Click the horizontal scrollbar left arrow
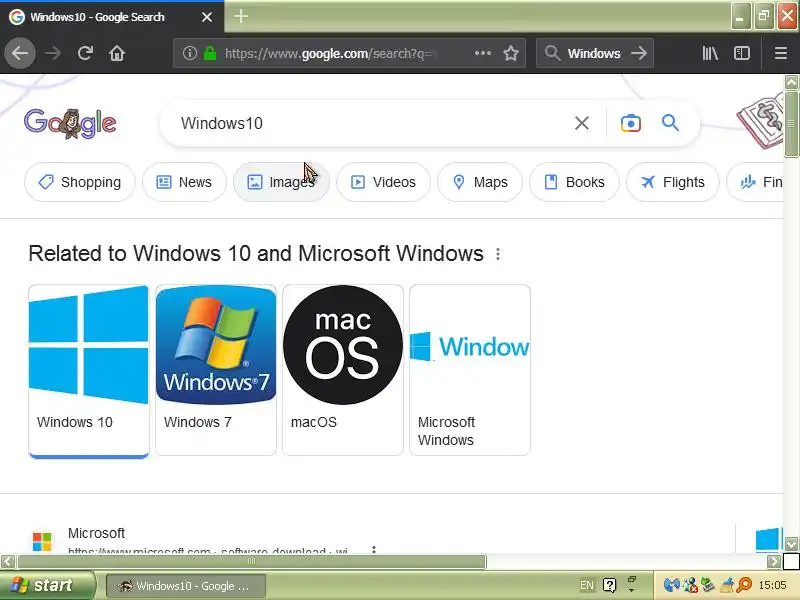Image resolution: width=800 pixels, height=600 pixels. 8,562
